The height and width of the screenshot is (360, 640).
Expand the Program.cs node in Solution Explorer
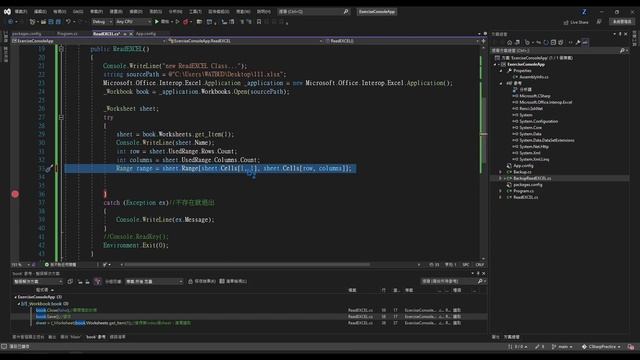pos(501,191)
